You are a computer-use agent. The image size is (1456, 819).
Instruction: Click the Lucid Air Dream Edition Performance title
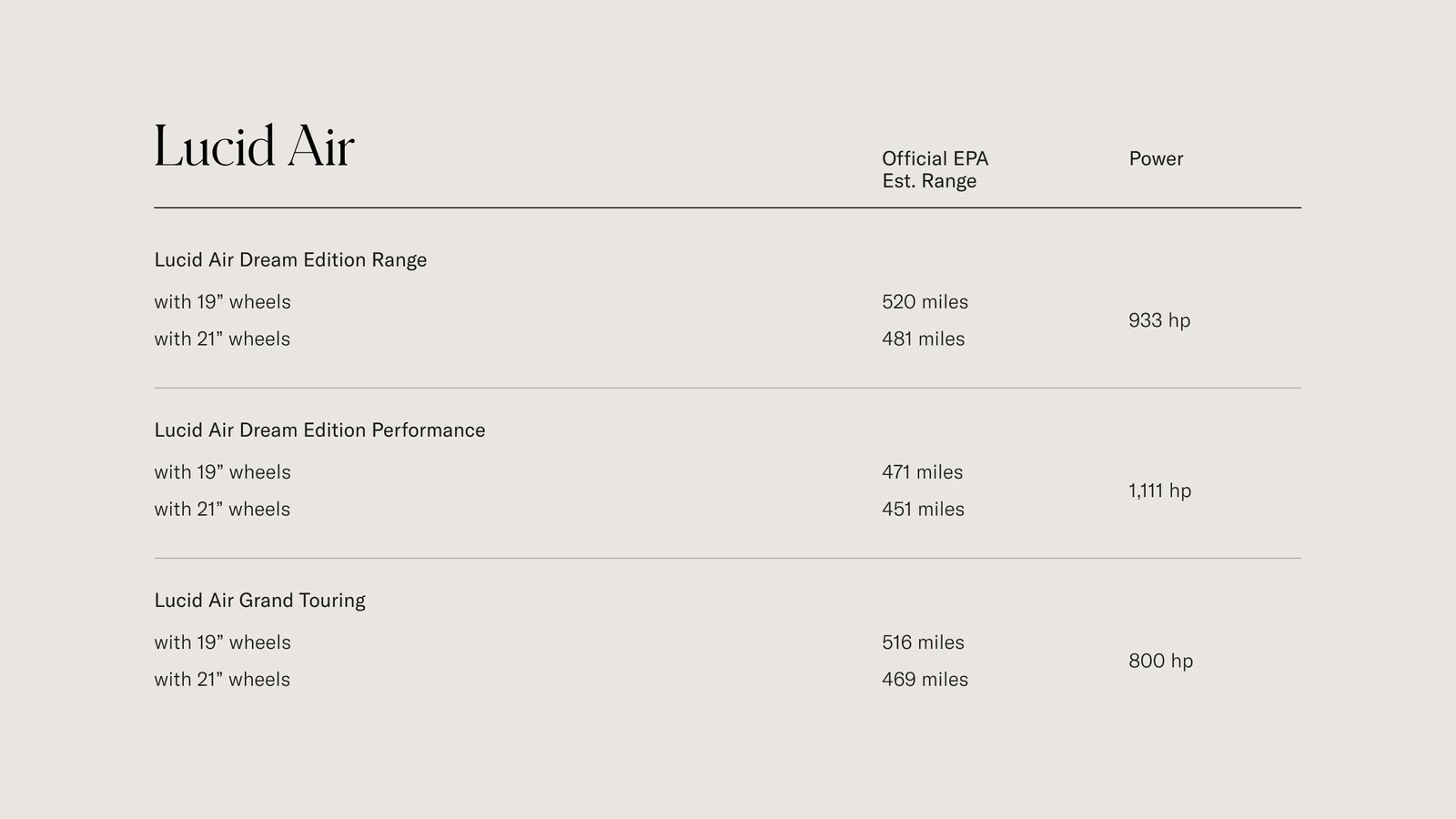point(319,430)
